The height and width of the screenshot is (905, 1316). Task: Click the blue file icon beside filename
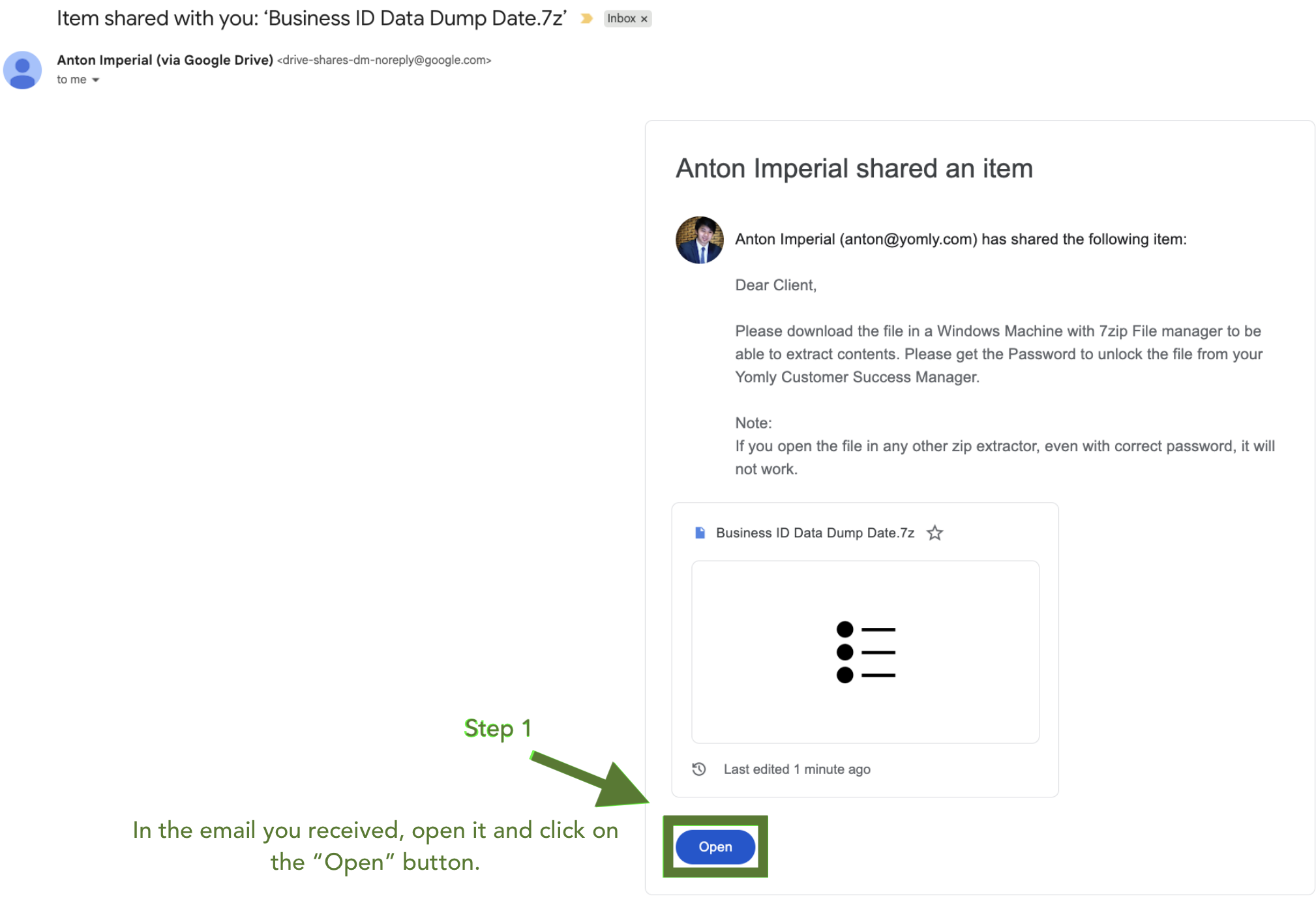pyautogui.click(x=700, y=533)
